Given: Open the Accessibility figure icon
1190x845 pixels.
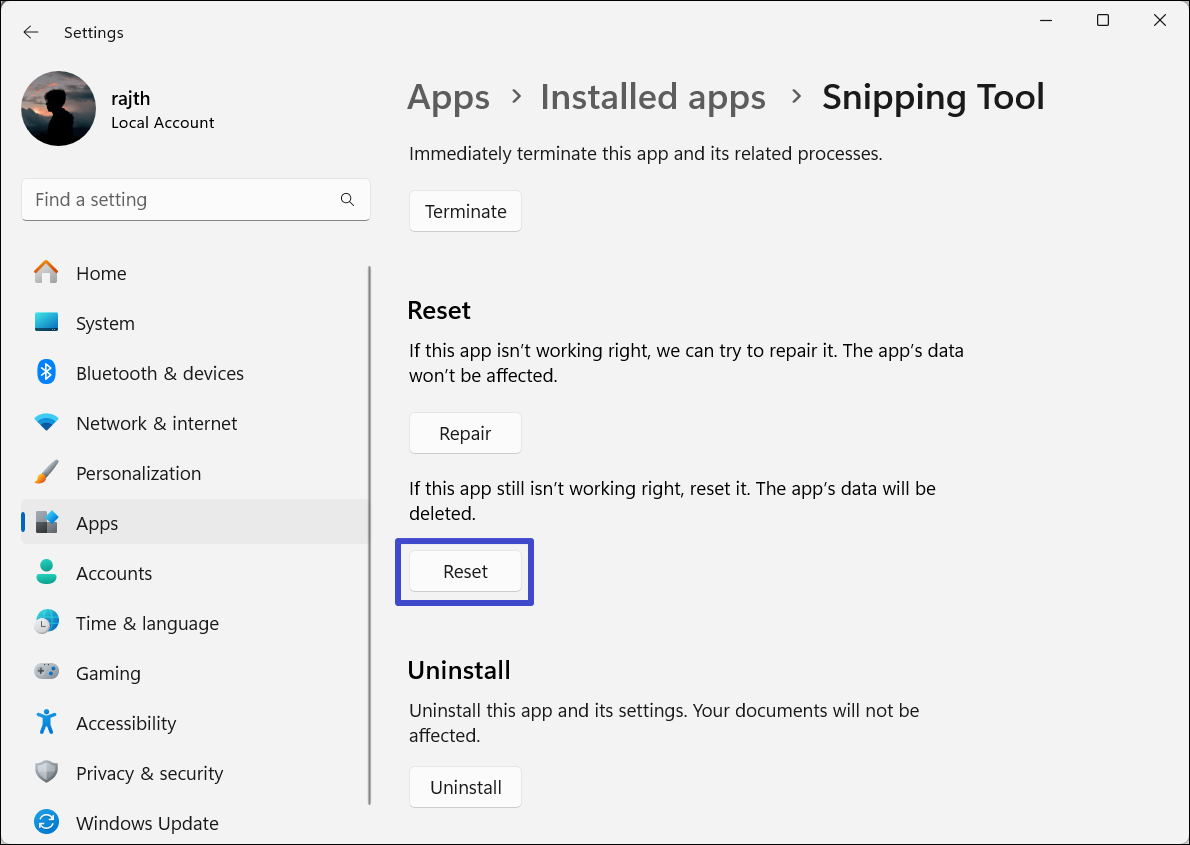Looking at the screenshot, I should click(46, 723).
